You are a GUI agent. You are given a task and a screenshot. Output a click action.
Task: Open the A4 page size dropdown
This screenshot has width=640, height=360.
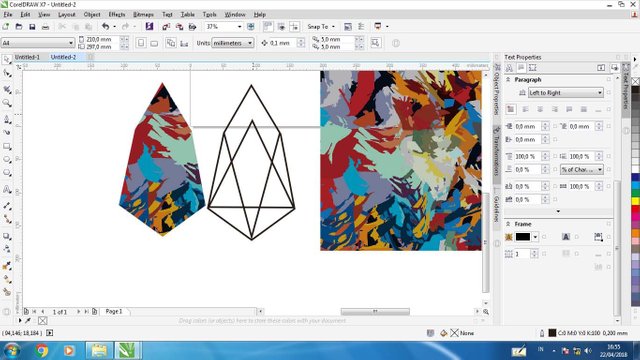click(x=70, y=43)
